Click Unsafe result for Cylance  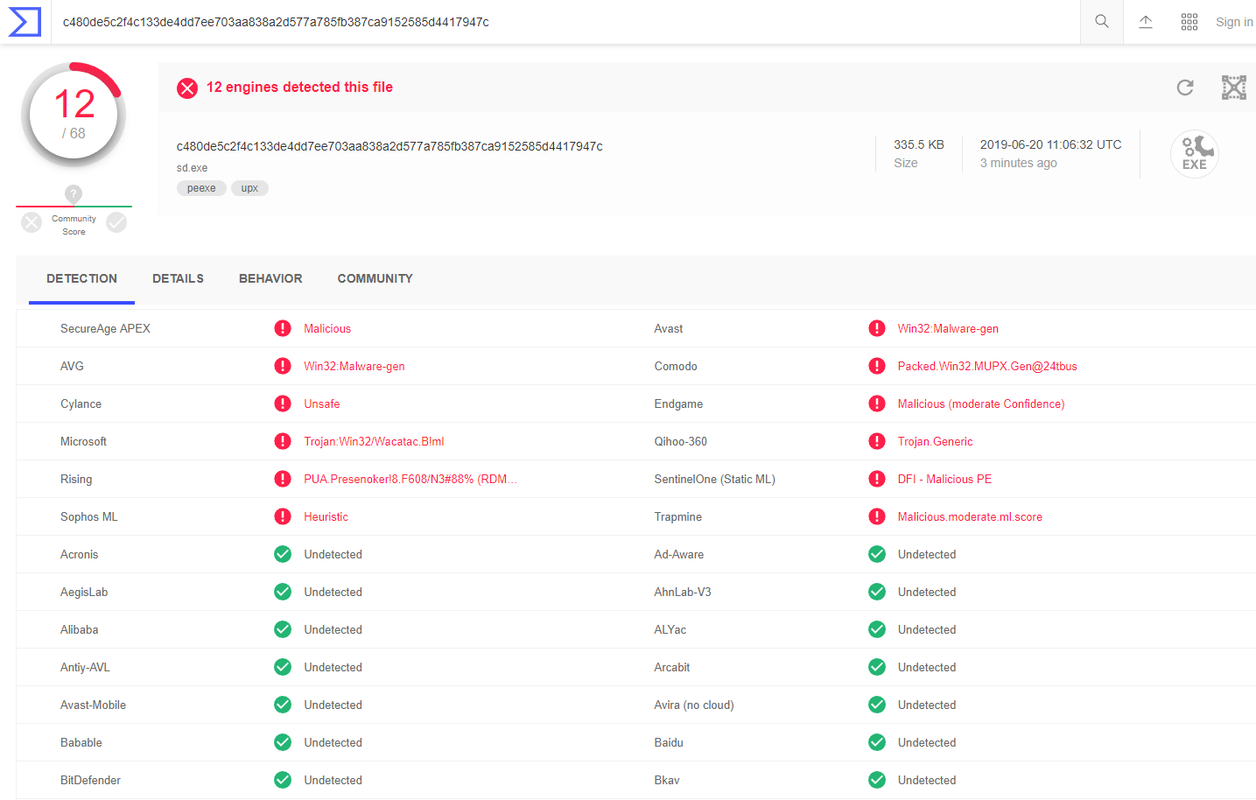[322, 404]
